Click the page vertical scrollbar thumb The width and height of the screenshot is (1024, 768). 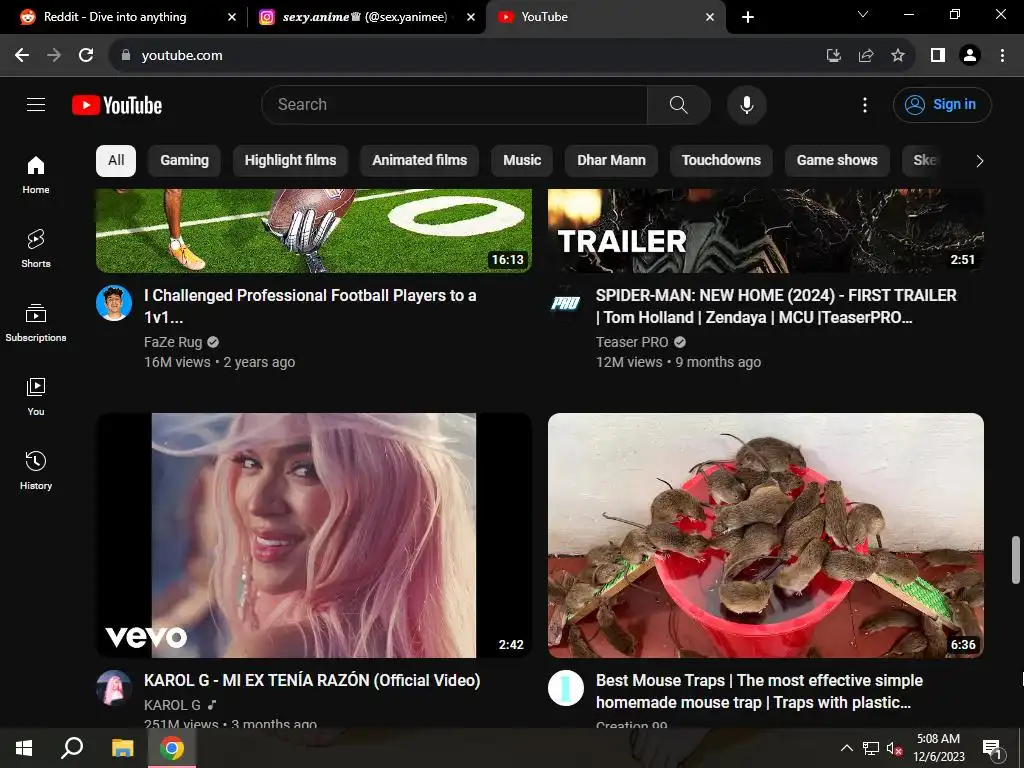point(1016,560)
